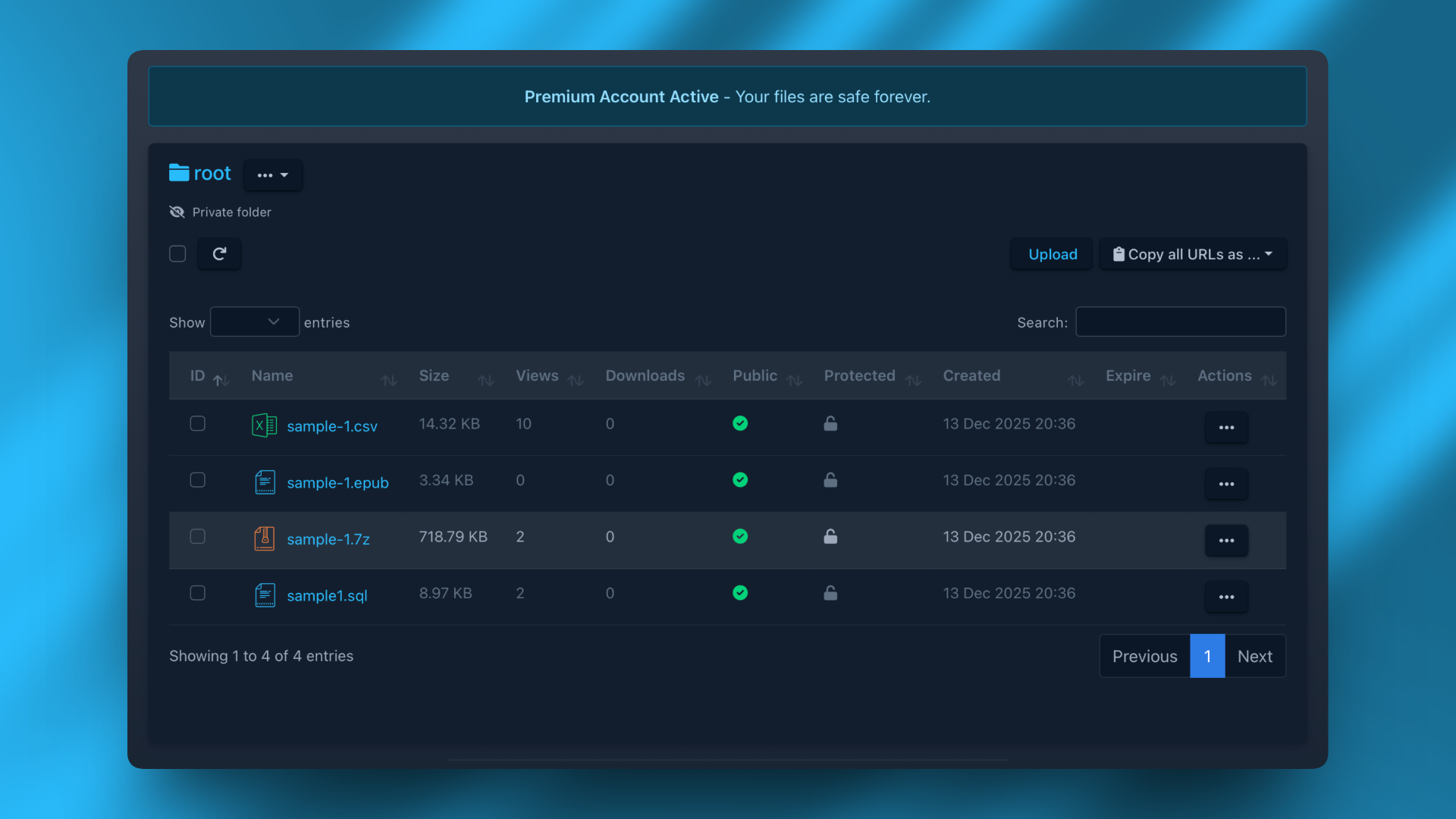Refresh the file list
This screenshot has width=1456, height=819.
click(219, 254)
